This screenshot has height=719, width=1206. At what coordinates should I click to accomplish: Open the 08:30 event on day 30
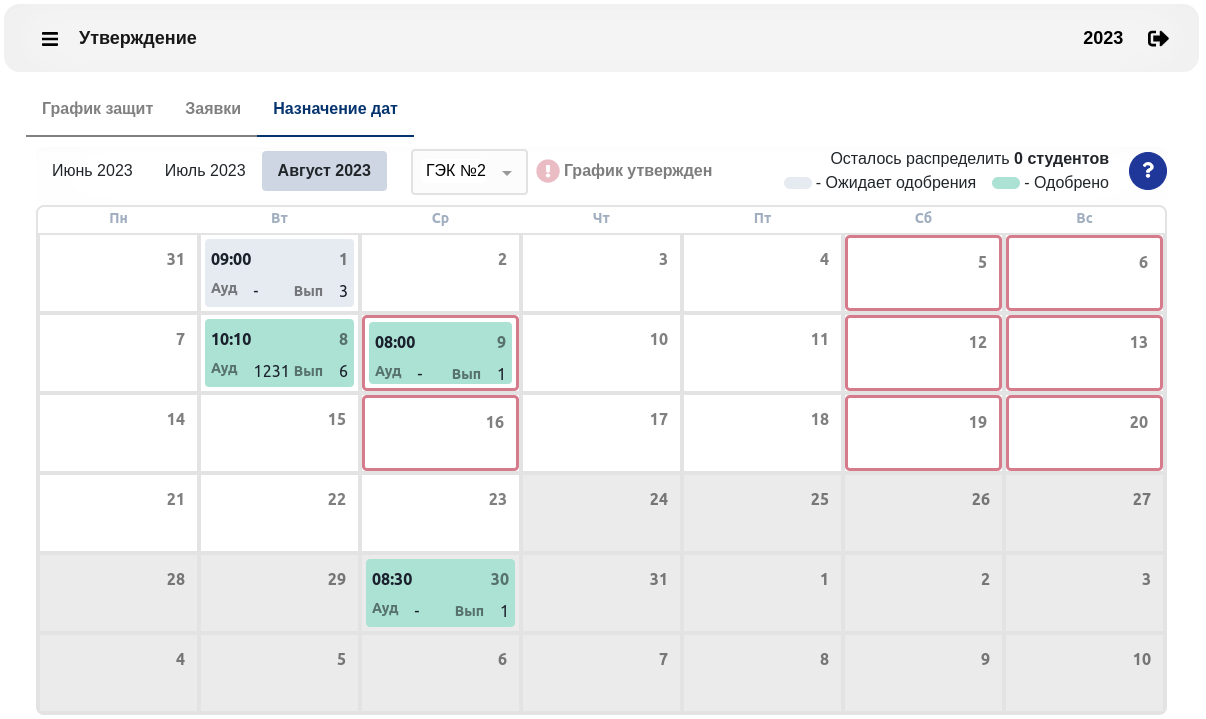tap(440, 593)
